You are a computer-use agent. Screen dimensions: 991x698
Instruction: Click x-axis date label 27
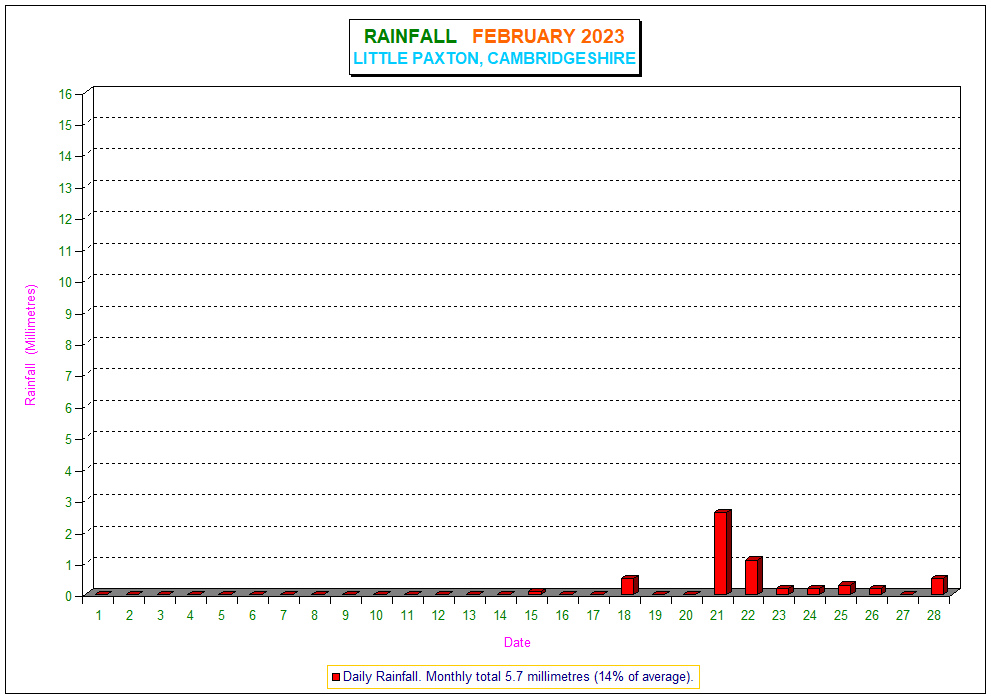903,616
